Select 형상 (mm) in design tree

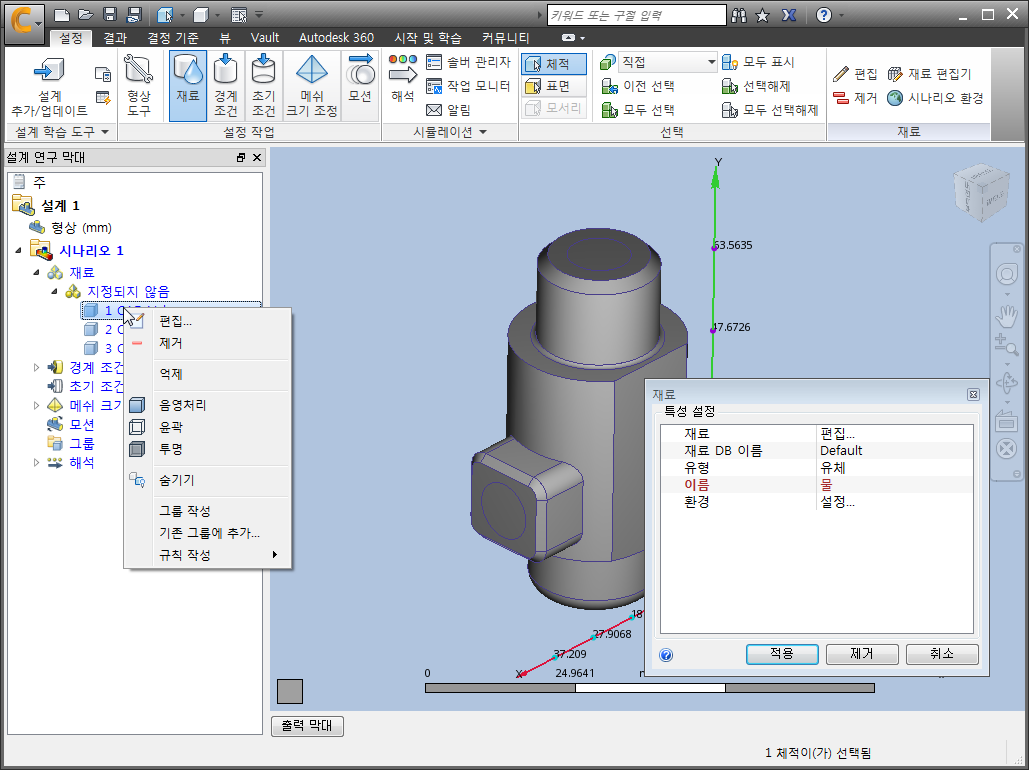pos(81,228)
